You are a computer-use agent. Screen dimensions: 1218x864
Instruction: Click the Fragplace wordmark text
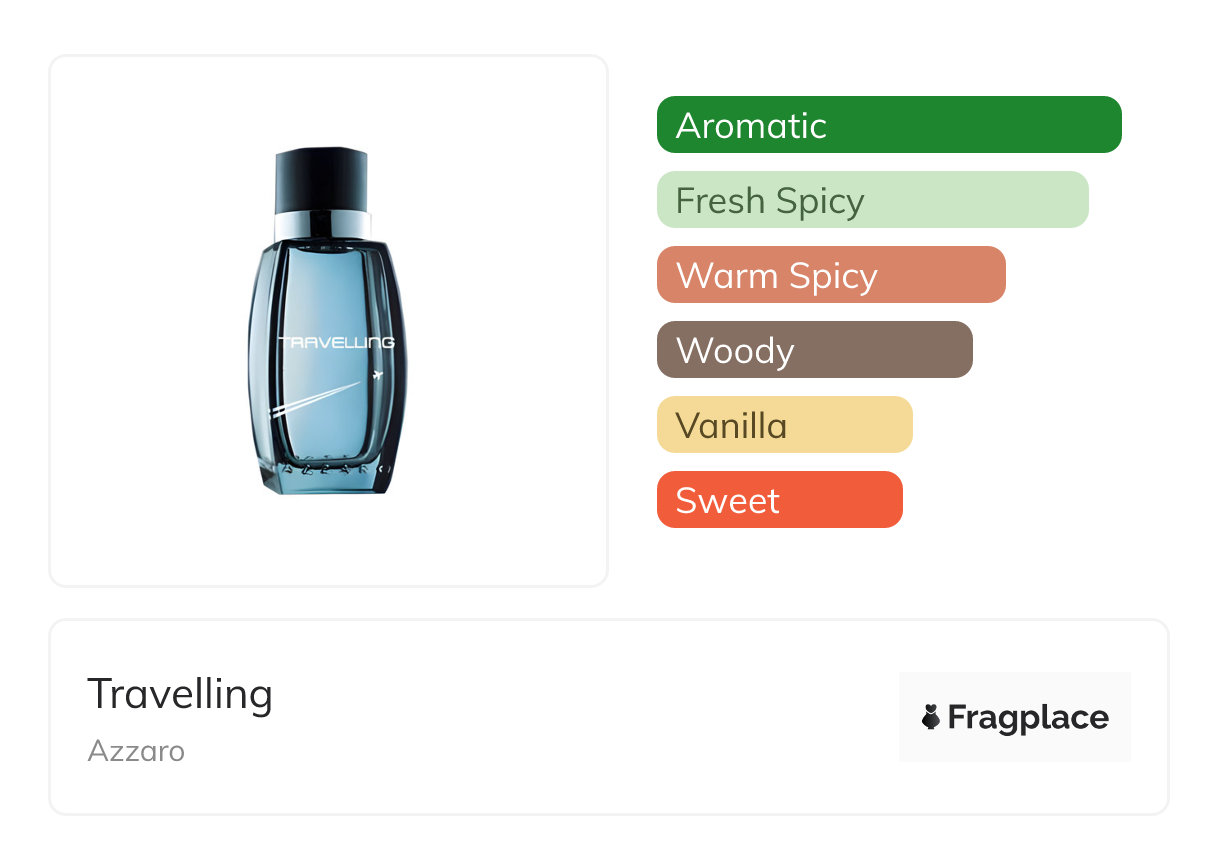pos(1028,718)
